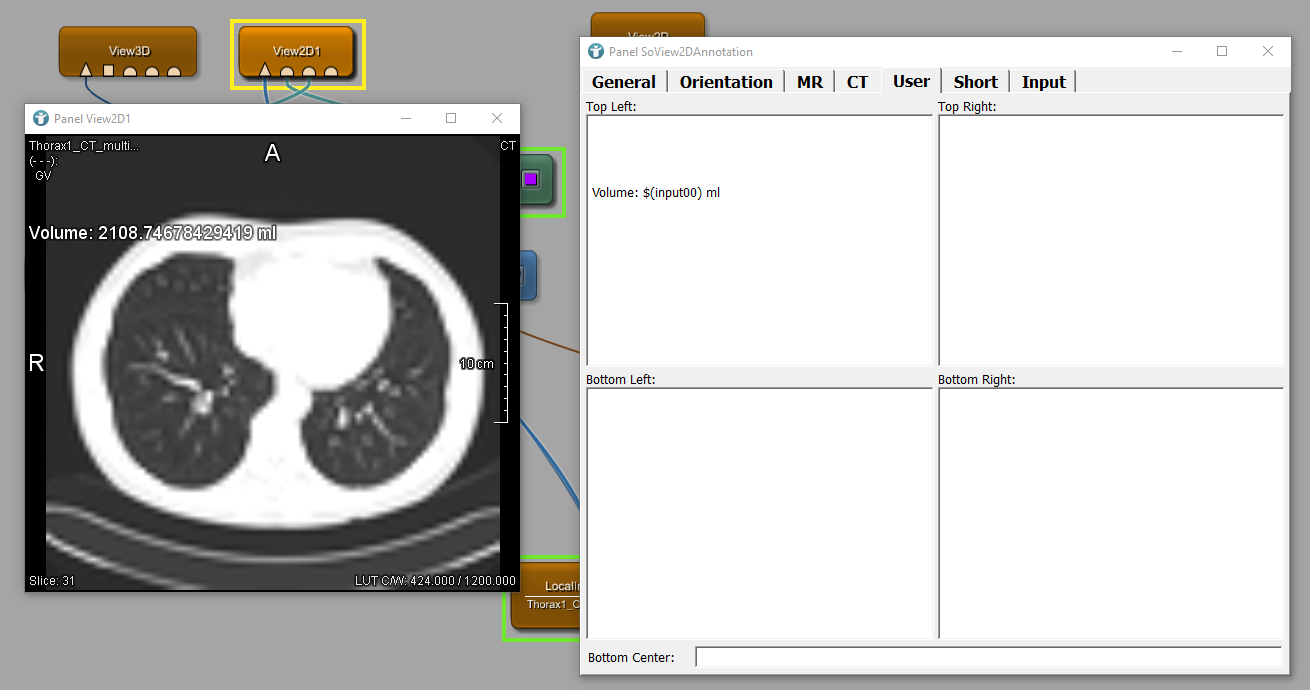Click the rightmost half-circle connector on View2D1
The width and height of the screenshot is (1310, 690).
pos(331,72)
